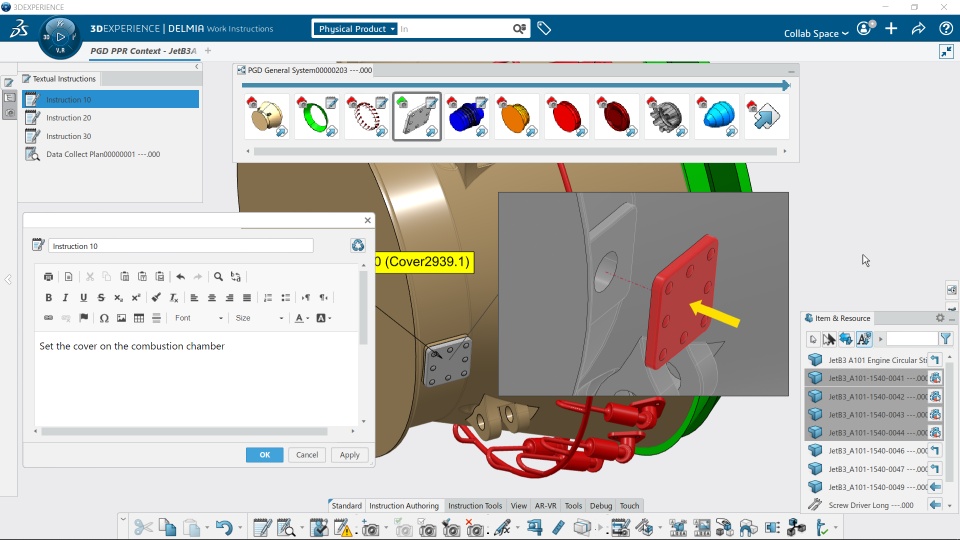Open the Font dropdown
Viewport: 960px width, 540px height.
[x=198, y=318]
